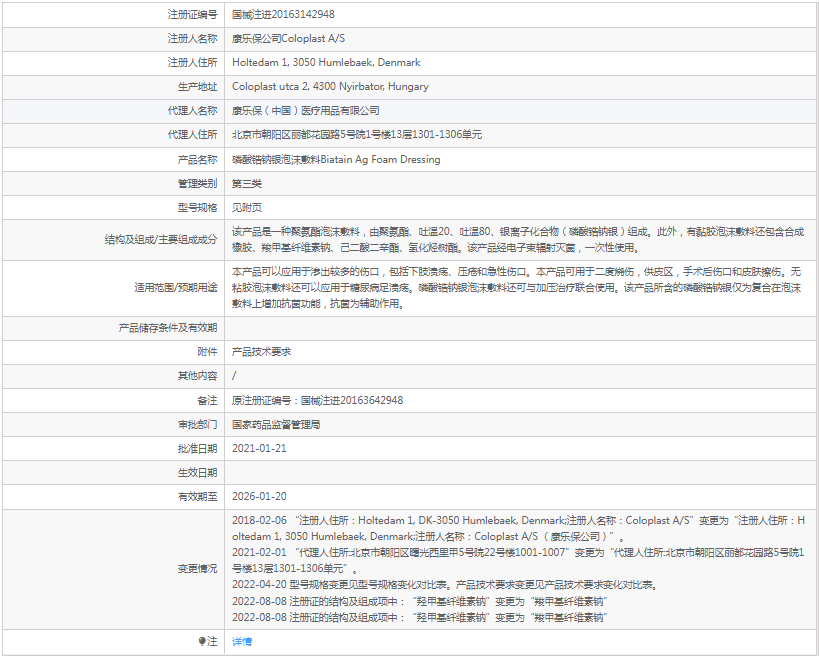Open the 详情 link in the 注 row
This screenshot has width=819, height=659.
pyautogui.click(x=242, y=642)
